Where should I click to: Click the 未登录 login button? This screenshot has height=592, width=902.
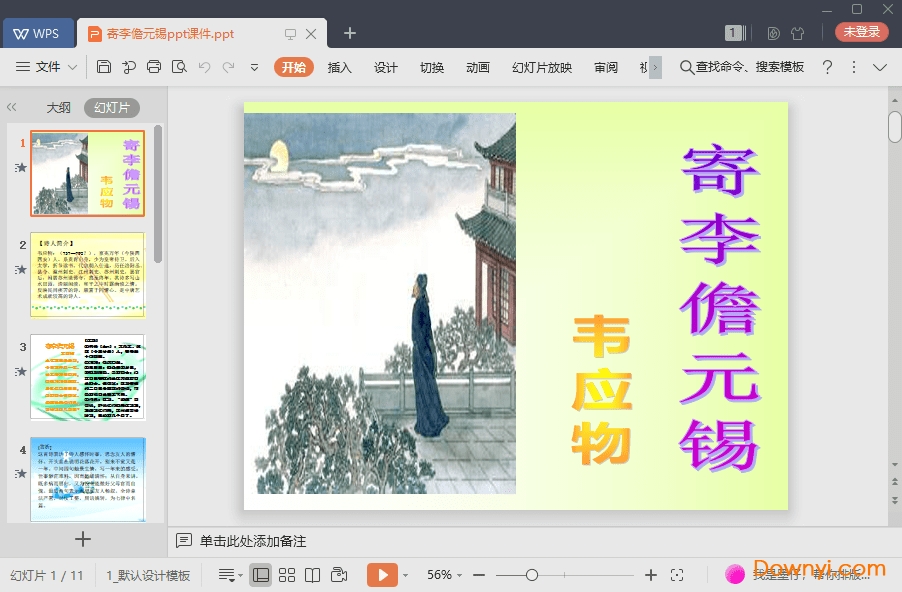pos(860,31)
